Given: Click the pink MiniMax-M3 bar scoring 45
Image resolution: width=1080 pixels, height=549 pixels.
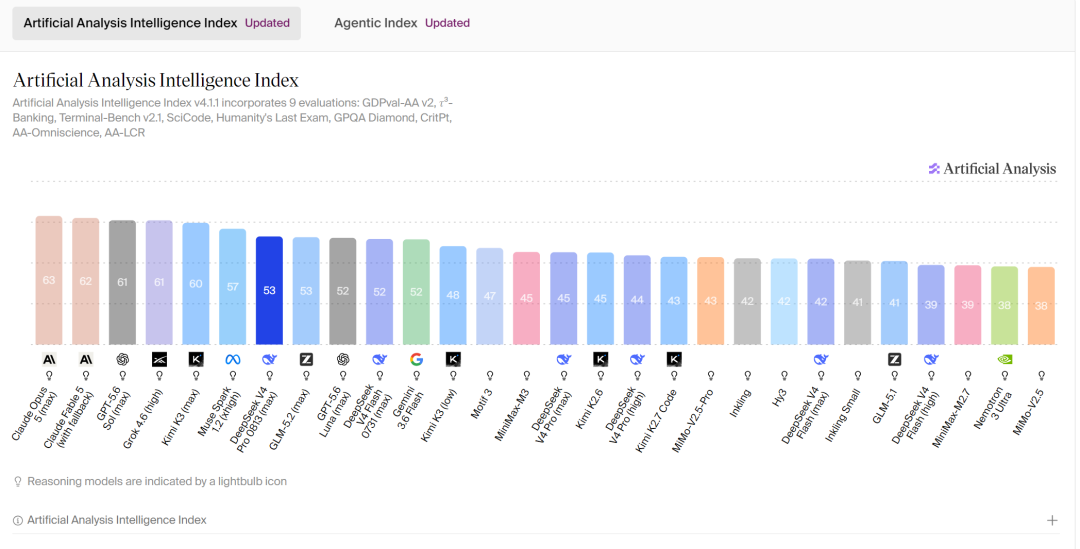Looking at the screenshot, I should (x=527, y=298).
